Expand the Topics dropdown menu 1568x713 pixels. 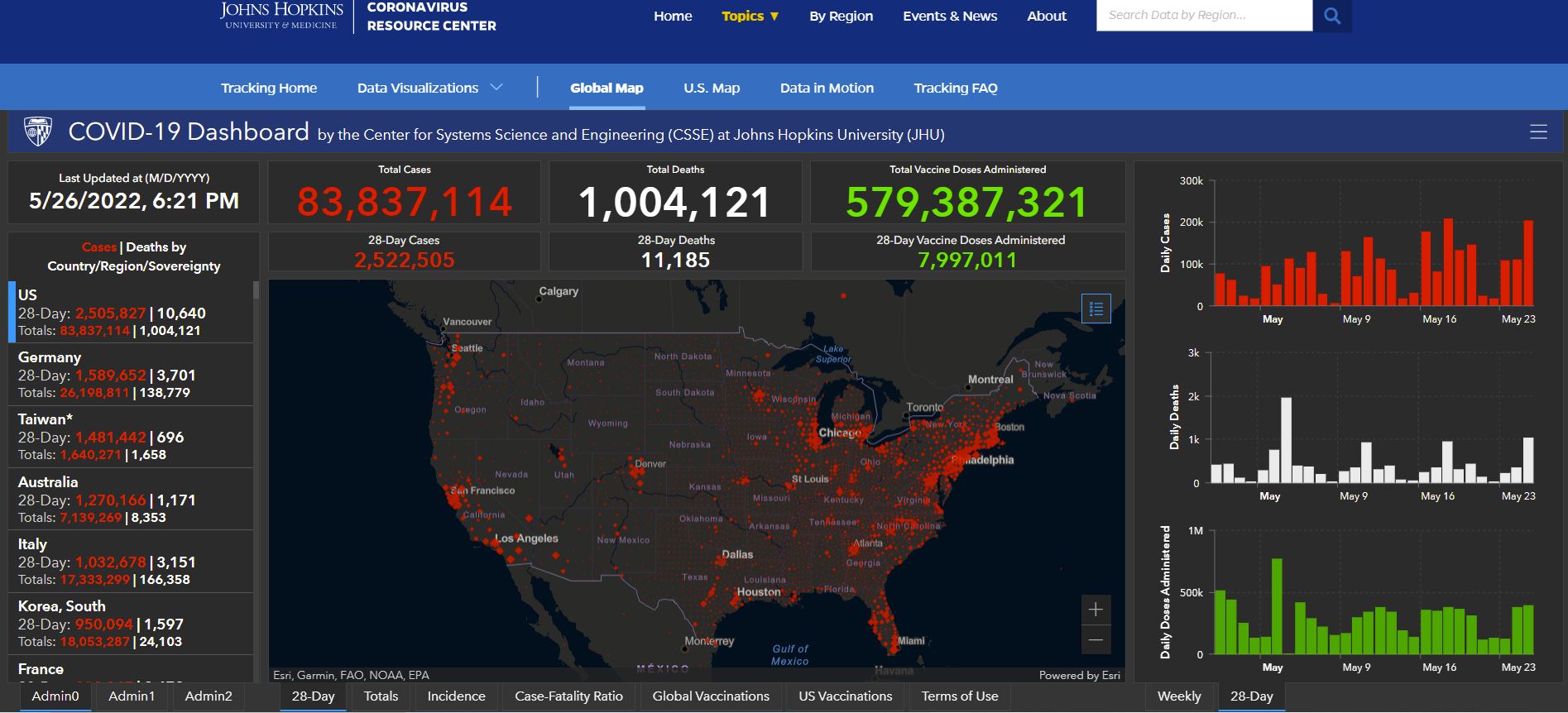(x=750, y=16)
